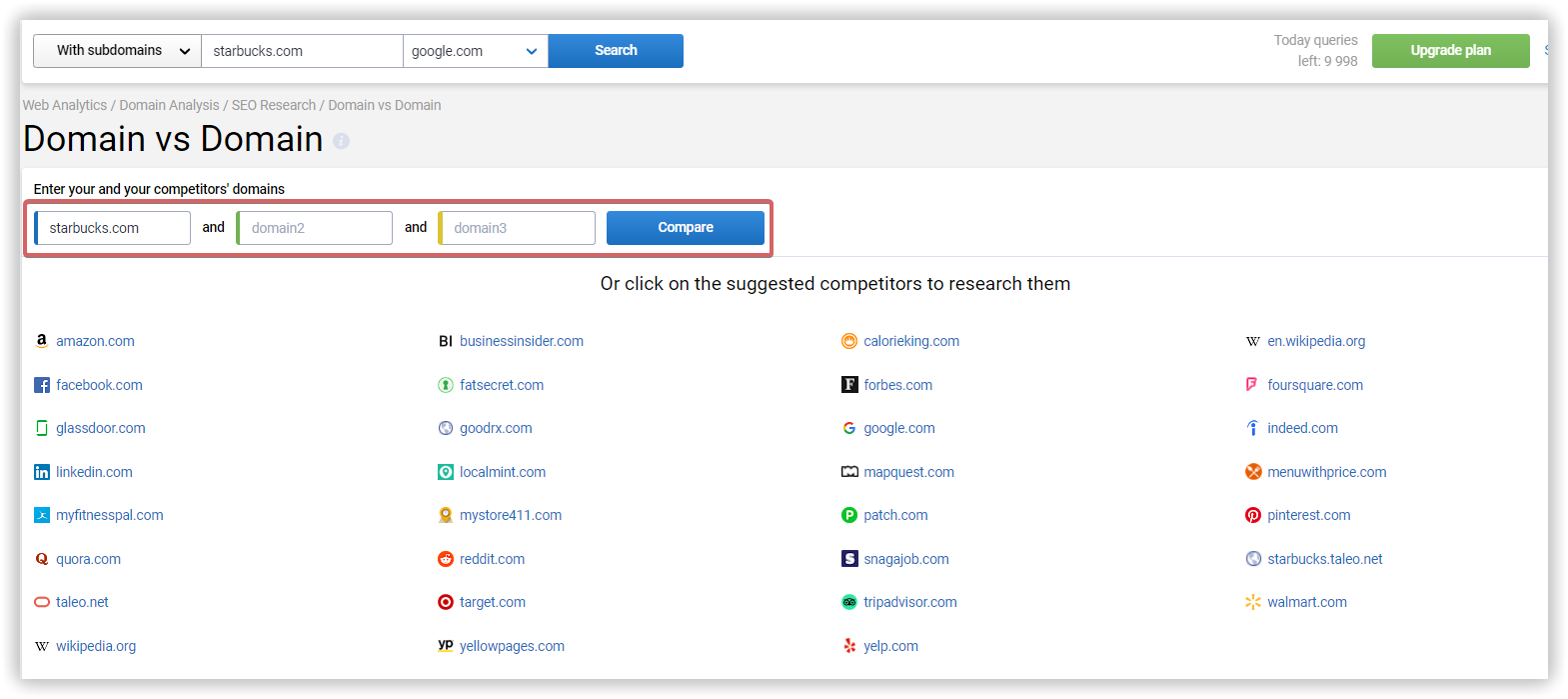Click the Yelp favicon icon

point(849,646)
